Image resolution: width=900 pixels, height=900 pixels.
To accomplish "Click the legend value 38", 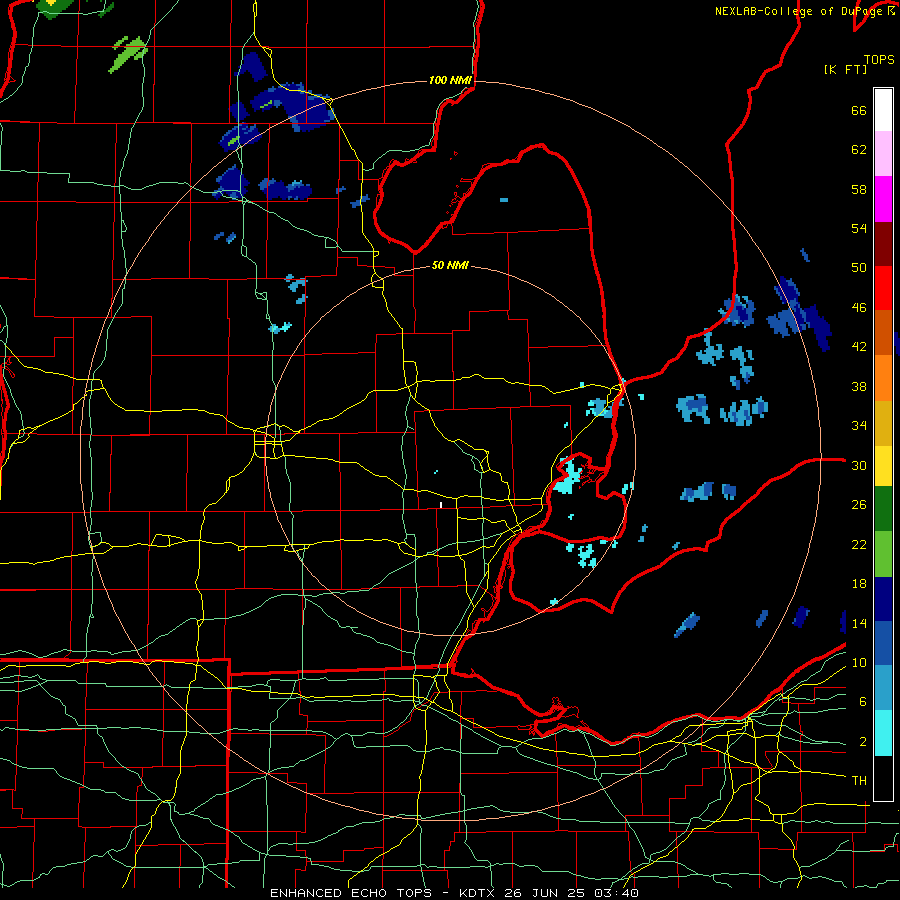I will click(859, 386).
